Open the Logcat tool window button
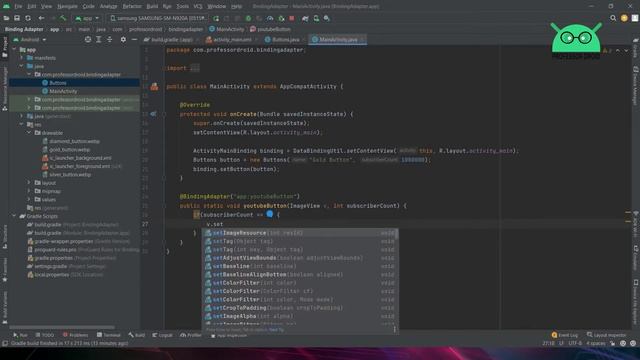The height and width of the screenshot is (360, 640). (x=162, y=335)
